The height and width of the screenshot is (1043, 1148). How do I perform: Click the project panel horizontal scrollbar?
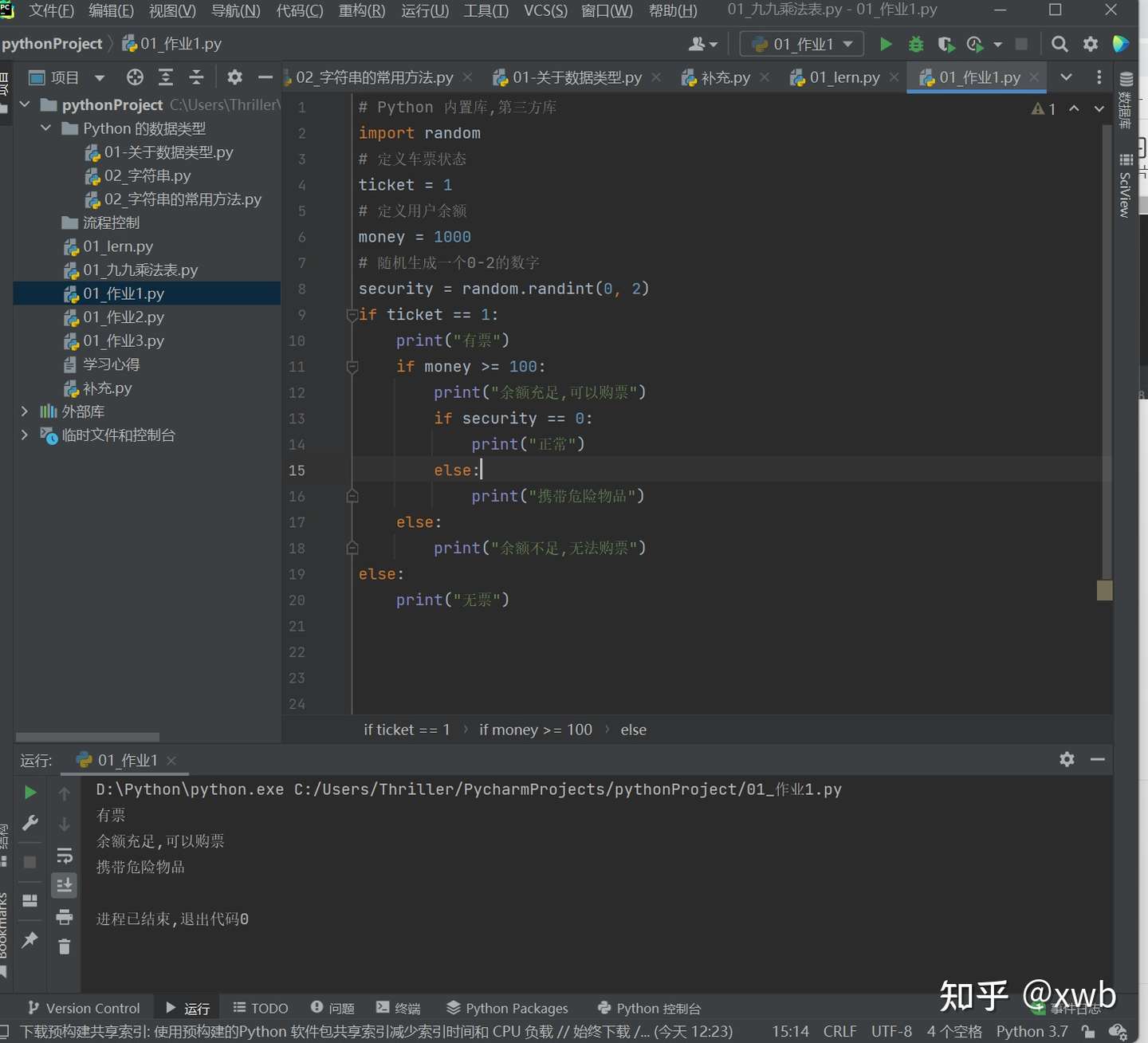pos(88,737)
